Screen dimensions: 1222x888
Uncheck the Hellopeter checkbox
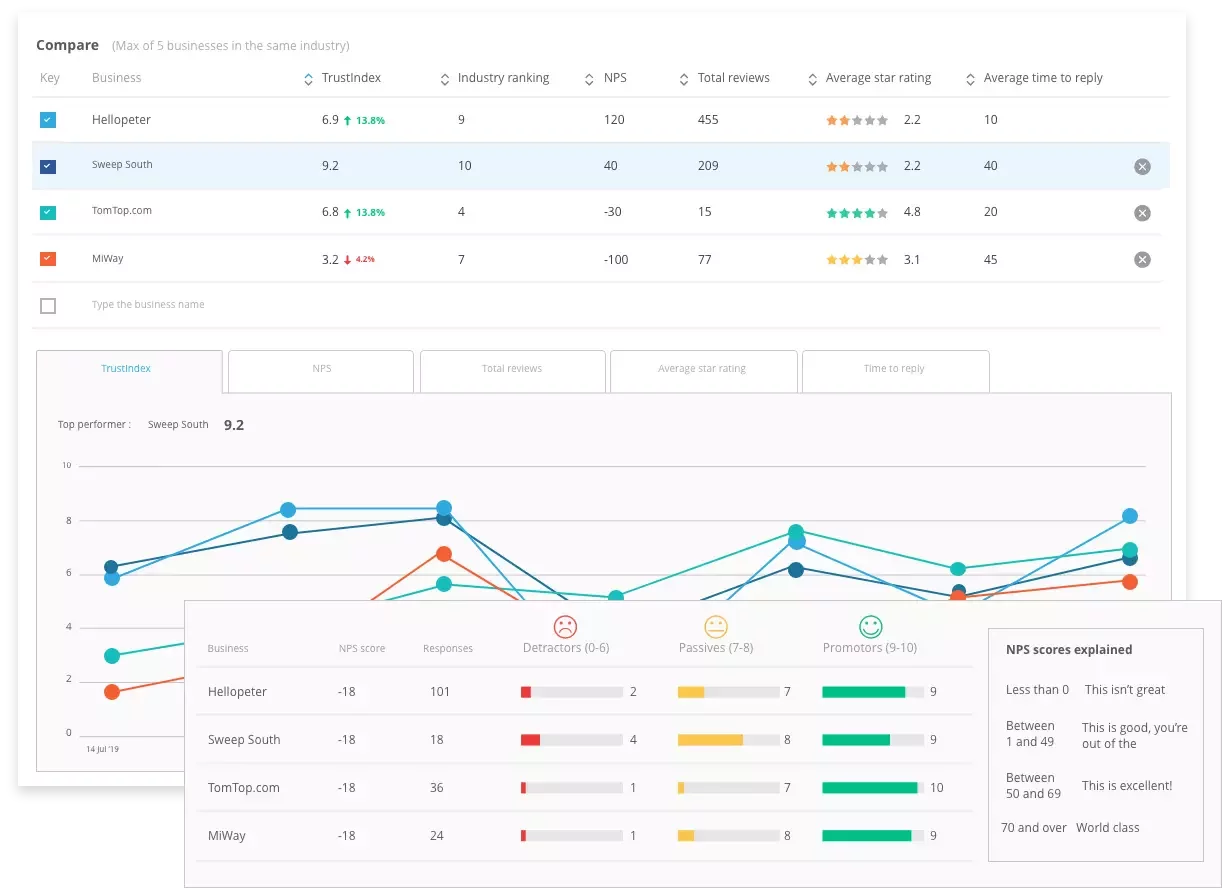click(x=48, y=119)
